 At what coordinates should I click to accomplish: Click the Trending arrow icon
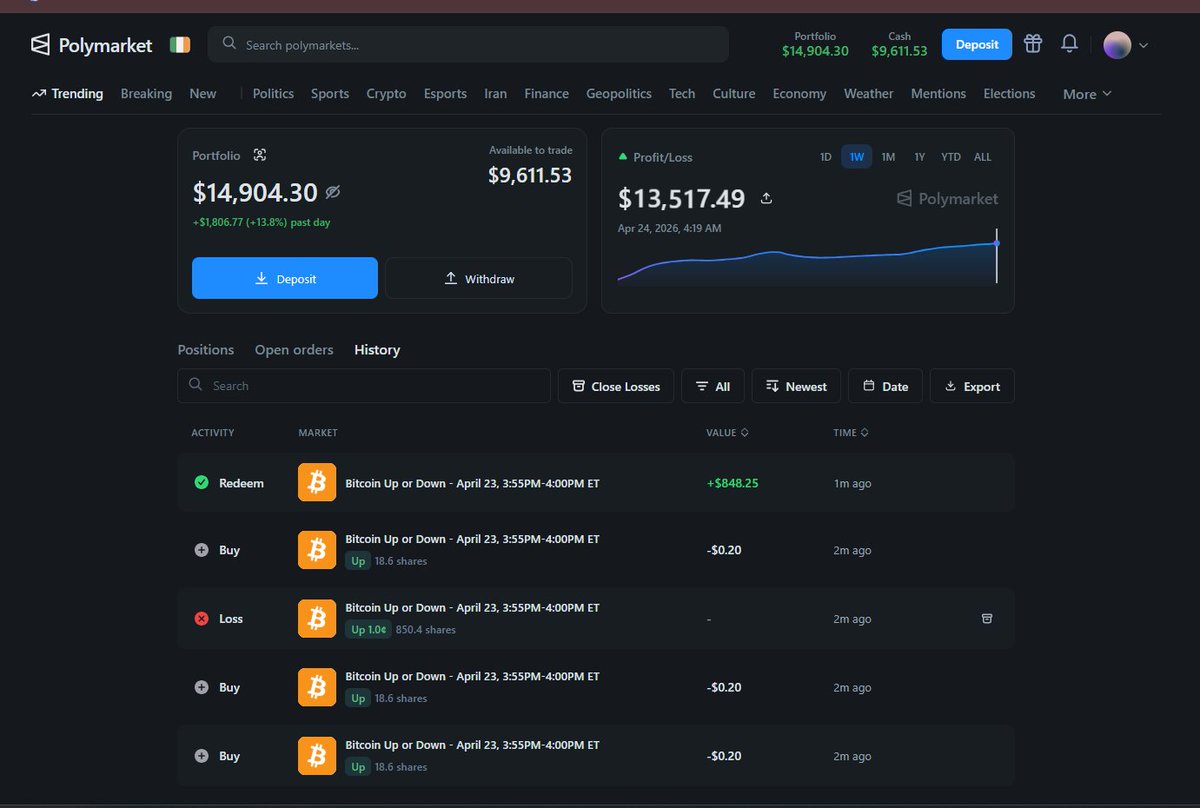[39, 93]
